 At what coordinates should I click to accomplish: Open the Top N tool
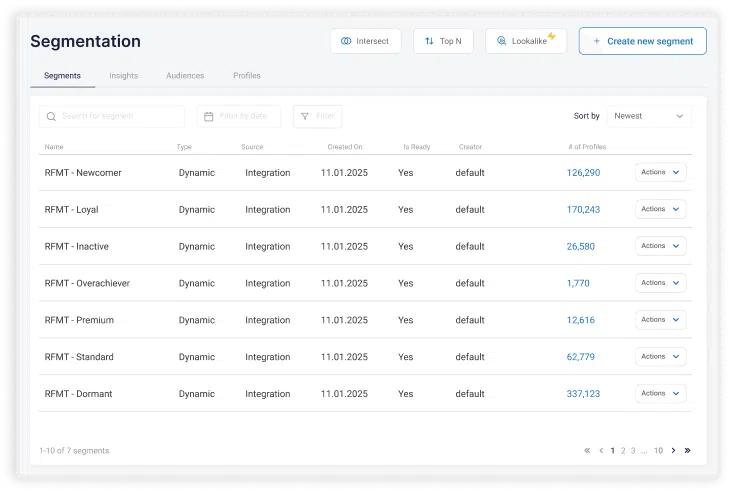[443, 41]
